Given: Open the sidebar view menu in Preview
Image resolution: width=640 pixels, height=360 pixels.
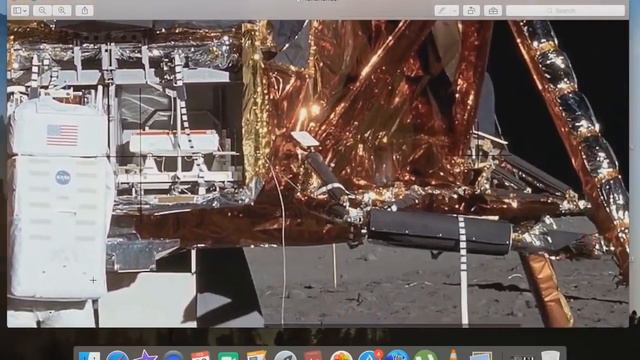Looking at the screenshot, I should pyautogui.click(x=20, y=10).
